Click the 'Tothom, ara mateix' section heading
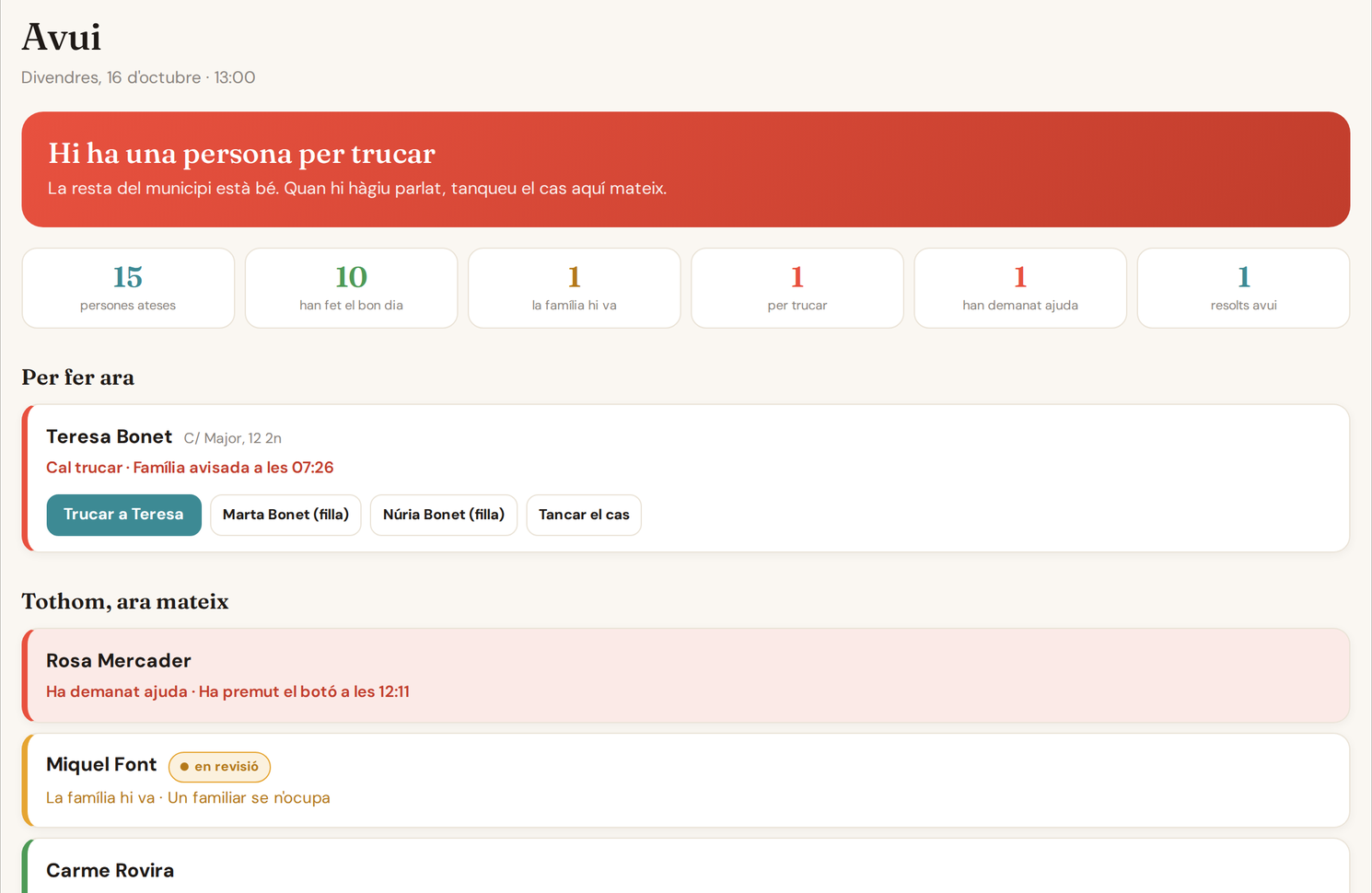This screenshot has height=893, width=1372. (x=125, y=601)
